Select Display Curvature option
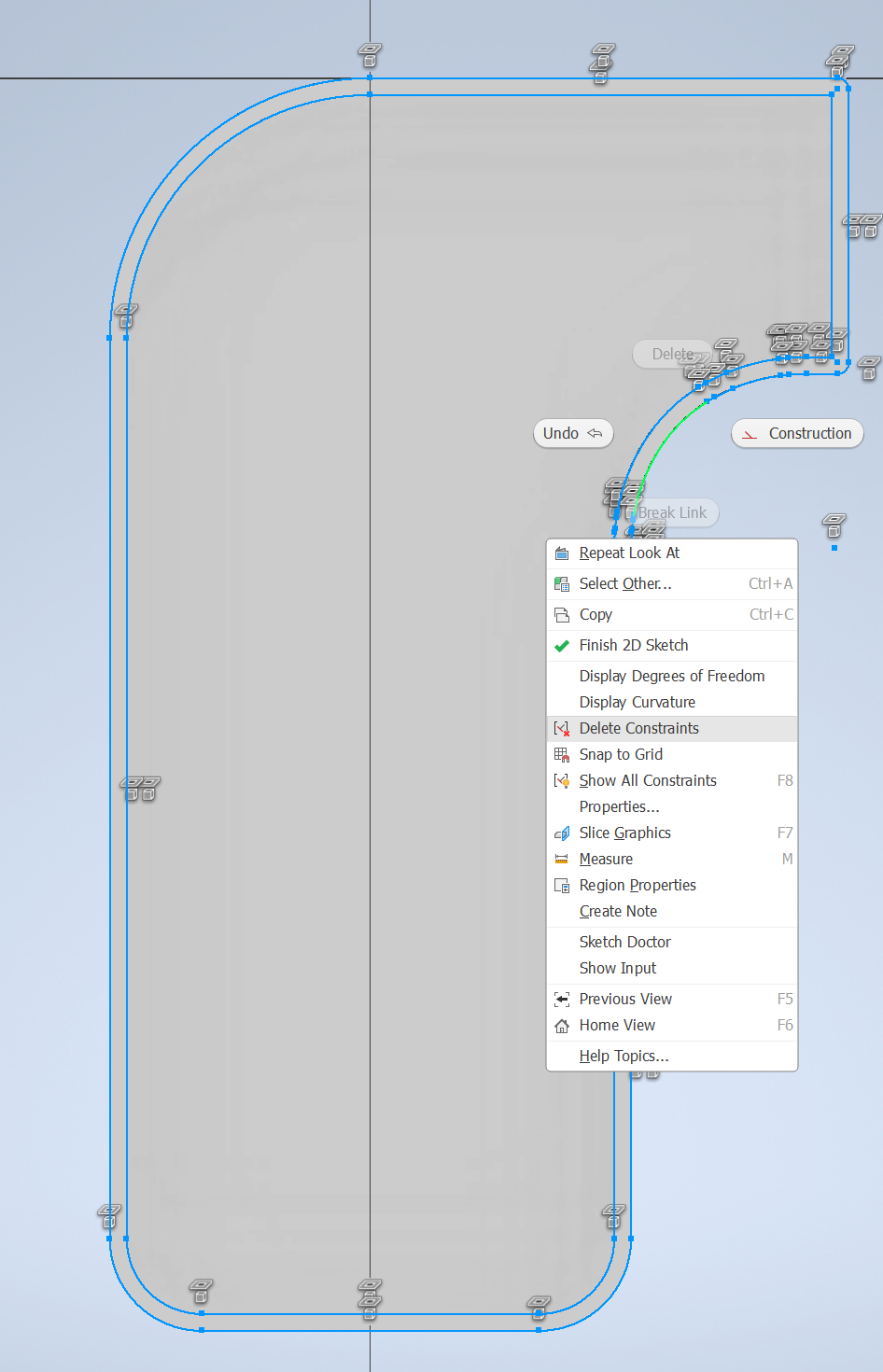 click(672, 703)
